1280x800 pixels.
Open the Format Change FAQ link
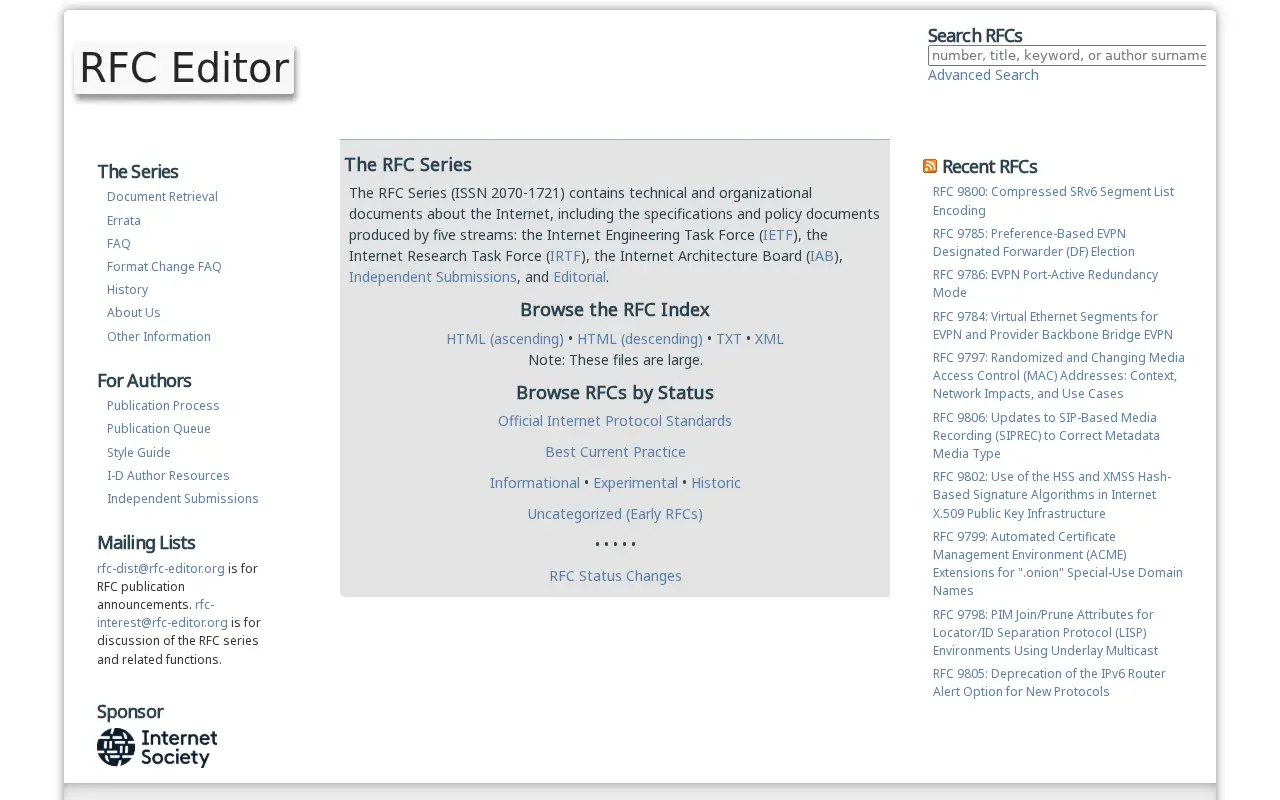[164, 267]
